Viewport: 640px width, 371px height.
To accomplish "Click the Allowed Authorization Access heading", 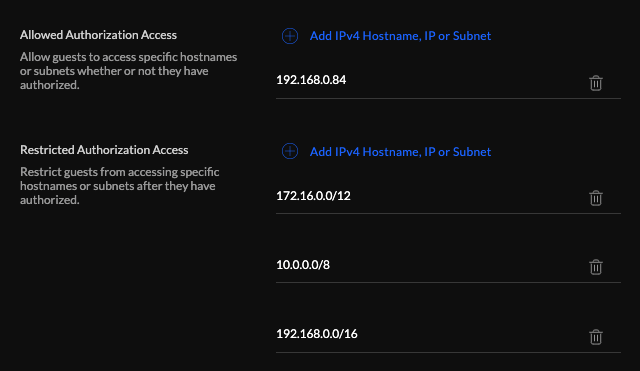I will pyautogui.click(x=98, y=35).
